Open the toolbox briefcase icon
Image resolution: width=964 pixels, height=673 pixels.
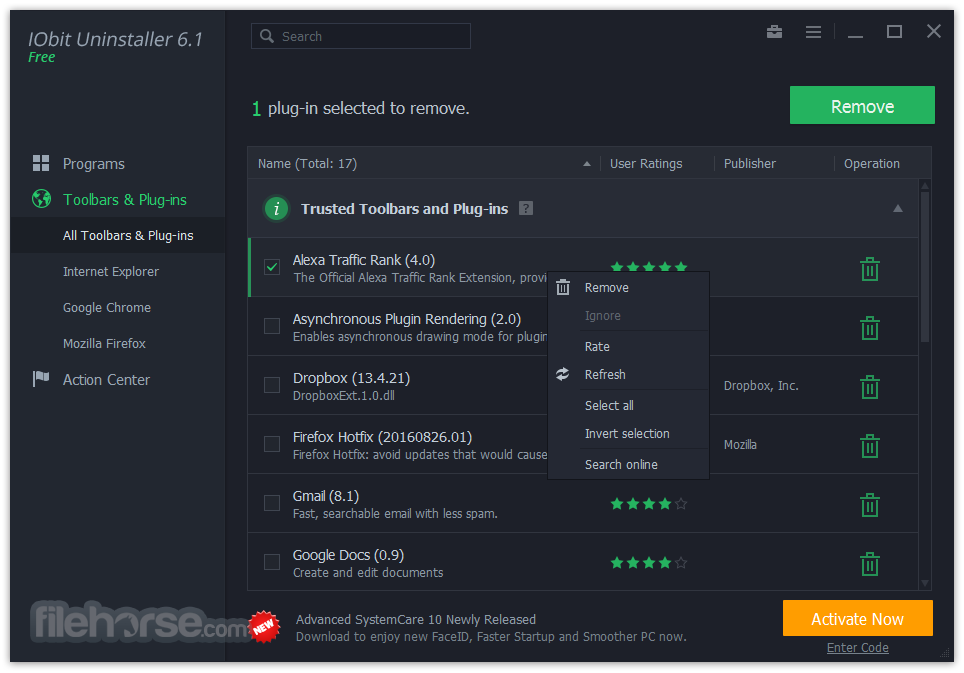774,31
